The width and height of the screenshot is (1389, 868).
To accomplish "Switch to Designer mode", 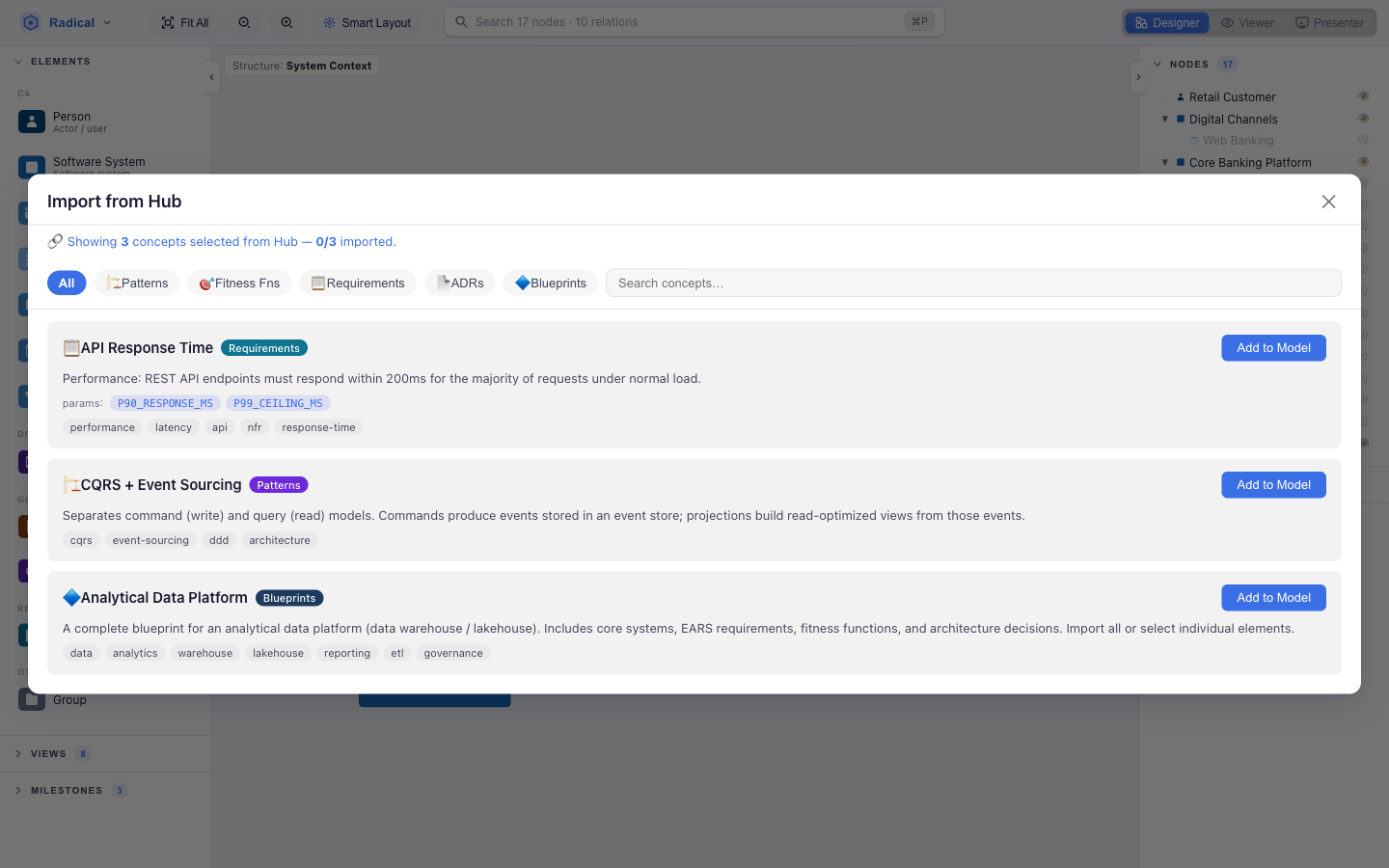I will (x=1167, y=22).
